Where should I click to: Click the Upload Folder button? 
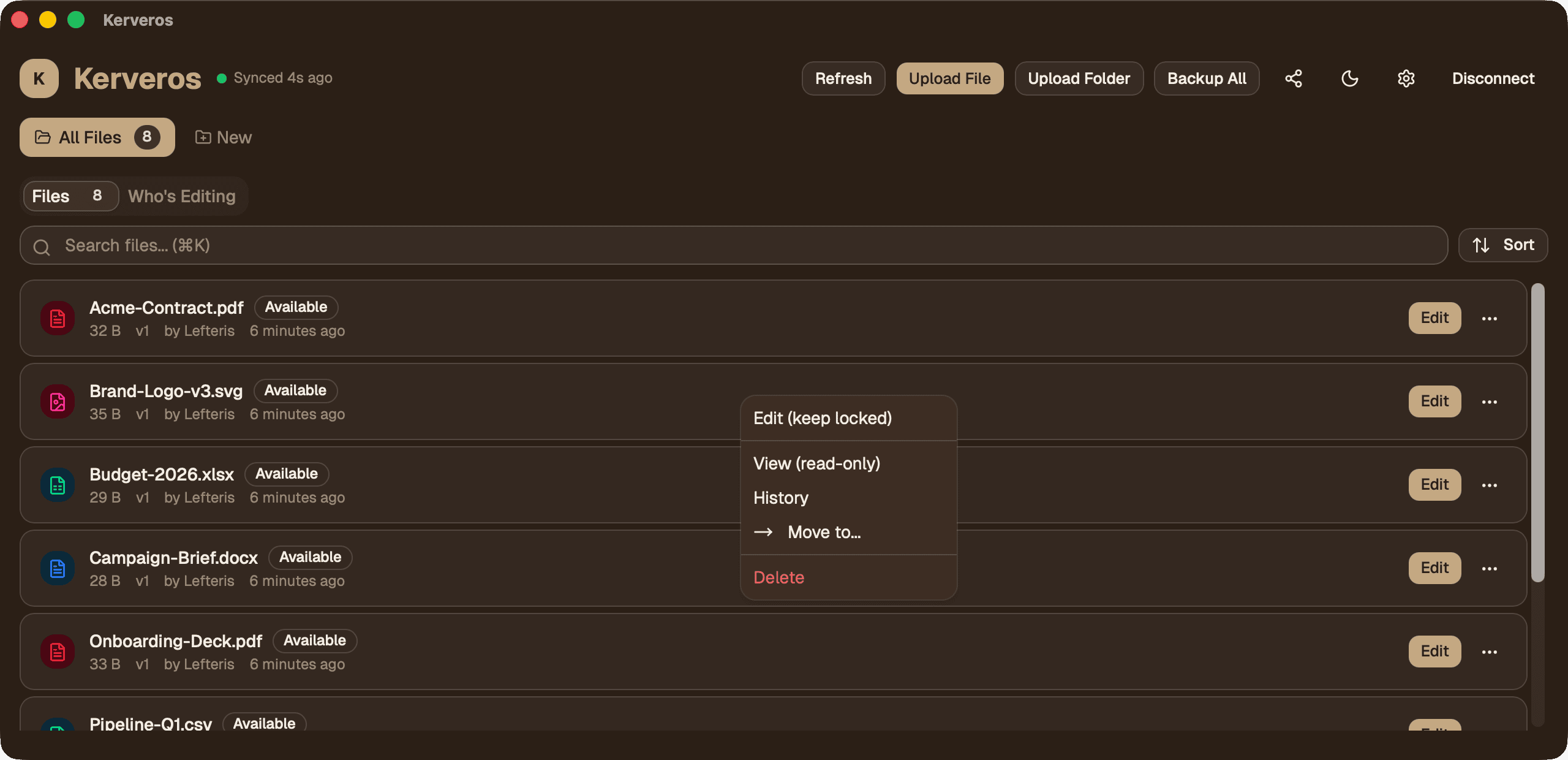coord(1079,78)
